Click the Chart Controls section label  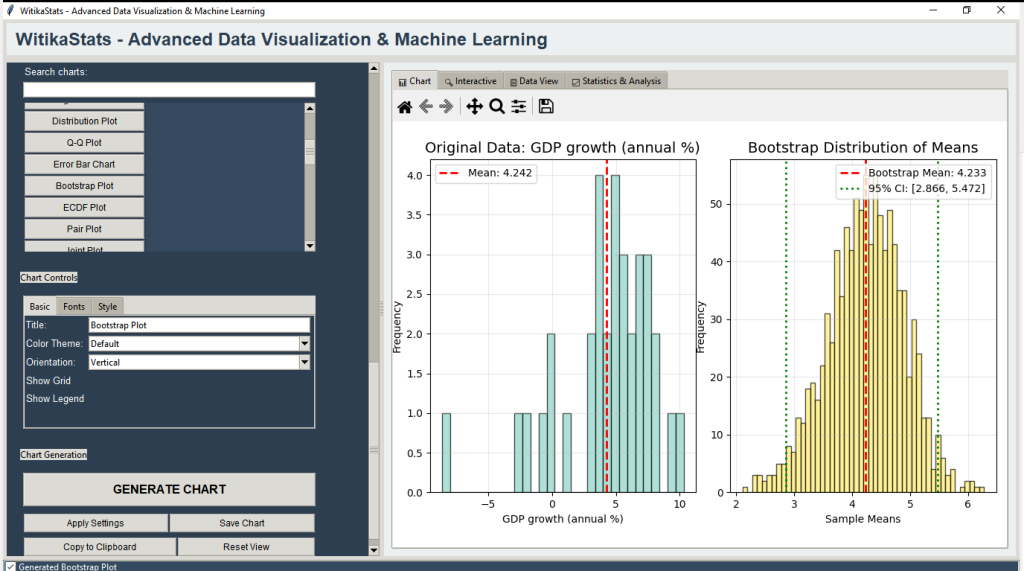point(49,278)
